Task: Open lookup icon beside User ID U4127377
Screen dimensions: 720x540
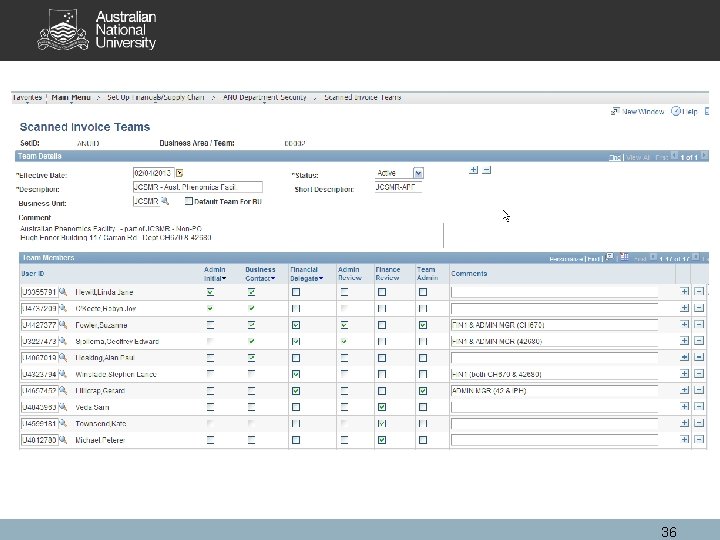Action: (x=63, y=325)
